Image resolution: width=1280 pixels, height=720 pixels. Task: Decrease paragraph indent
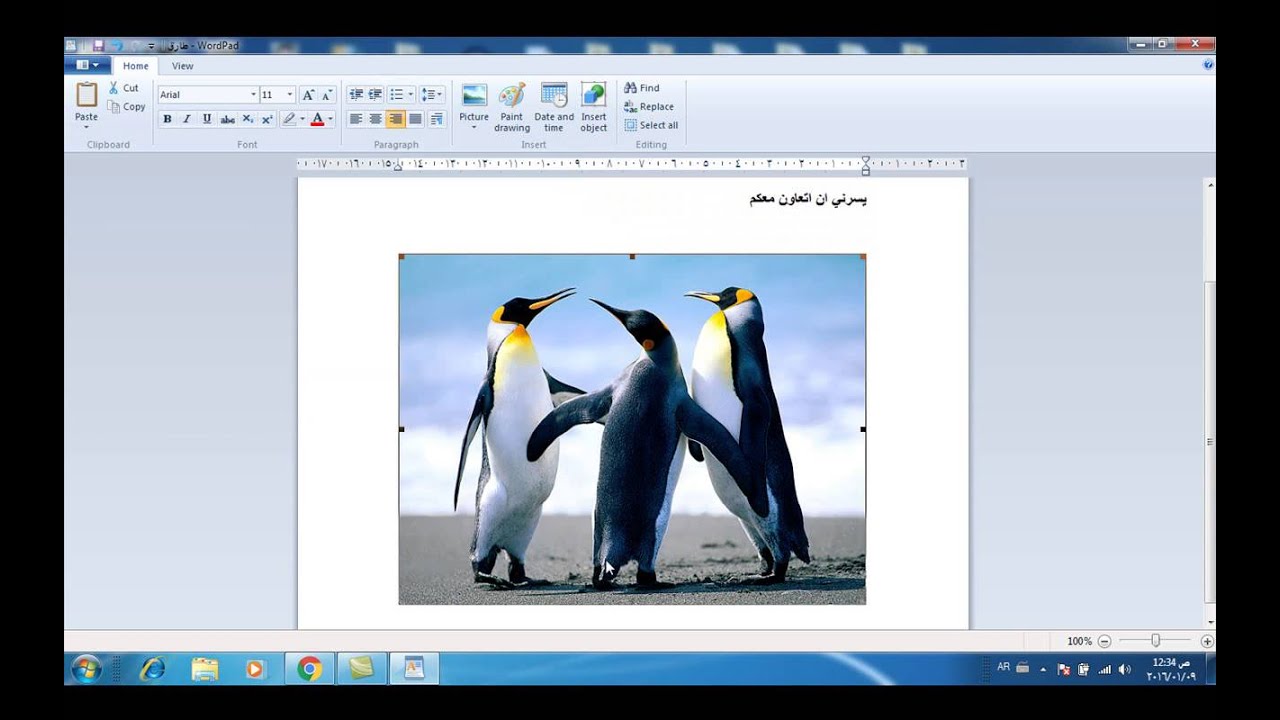coord(356,95)
